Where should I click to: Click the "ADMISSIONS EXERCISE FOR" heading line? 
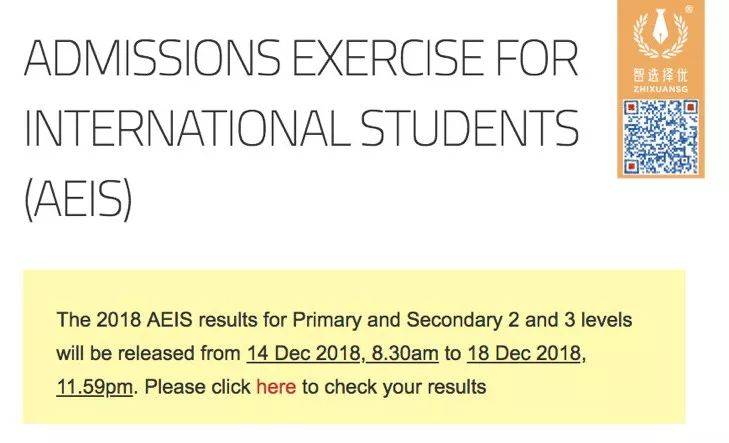coord(300,63)
